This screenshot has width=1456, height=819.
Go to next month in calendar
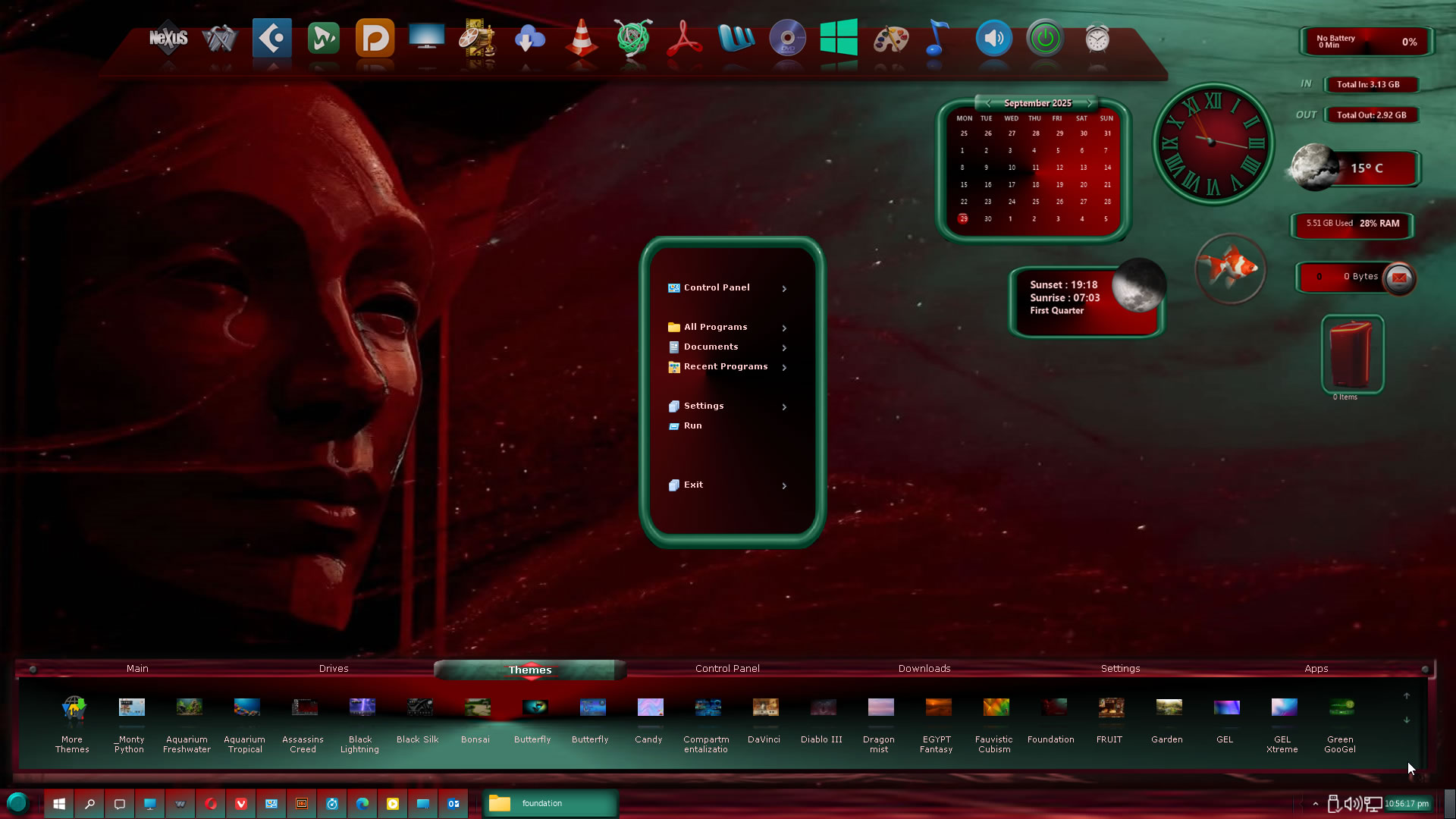click(x=1090, y=103)
